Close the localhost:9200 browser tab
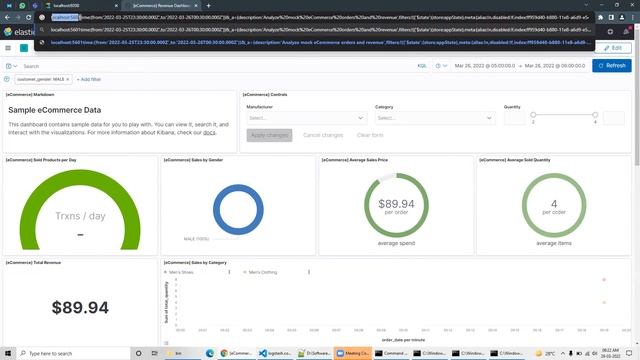The height and width of the screenshot is (360, 640). [116, 6]
